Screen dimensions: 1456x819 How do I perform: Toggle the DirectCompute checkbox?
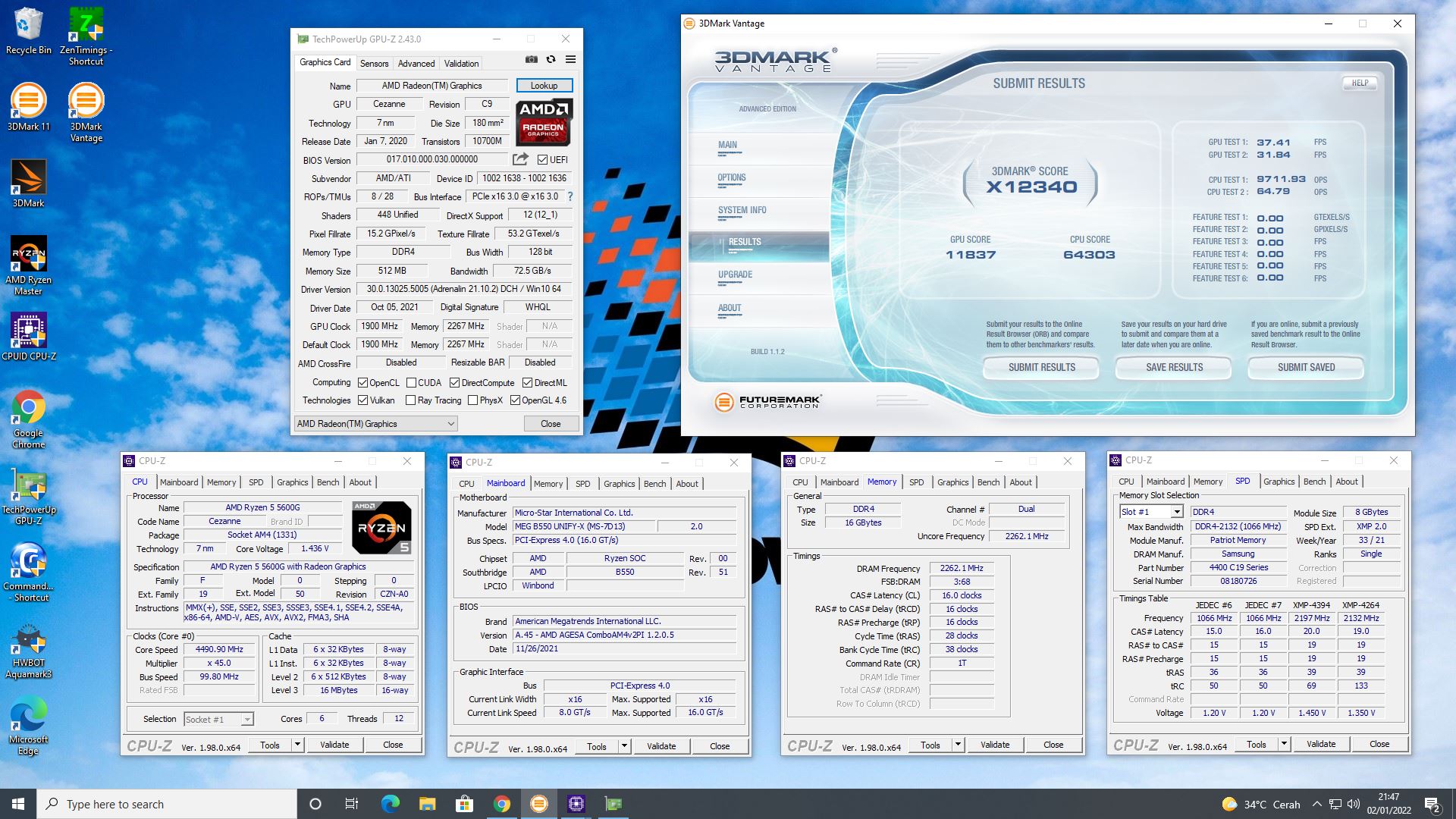pyautogui.click(x=454, y=383)
